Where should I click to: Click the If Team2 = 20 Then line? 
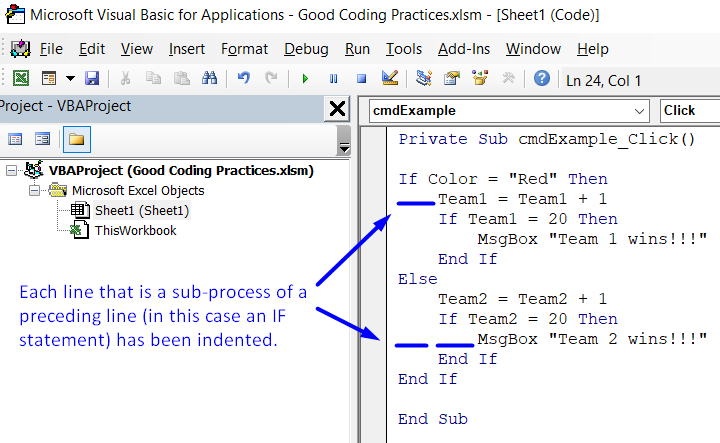(528, 319)
